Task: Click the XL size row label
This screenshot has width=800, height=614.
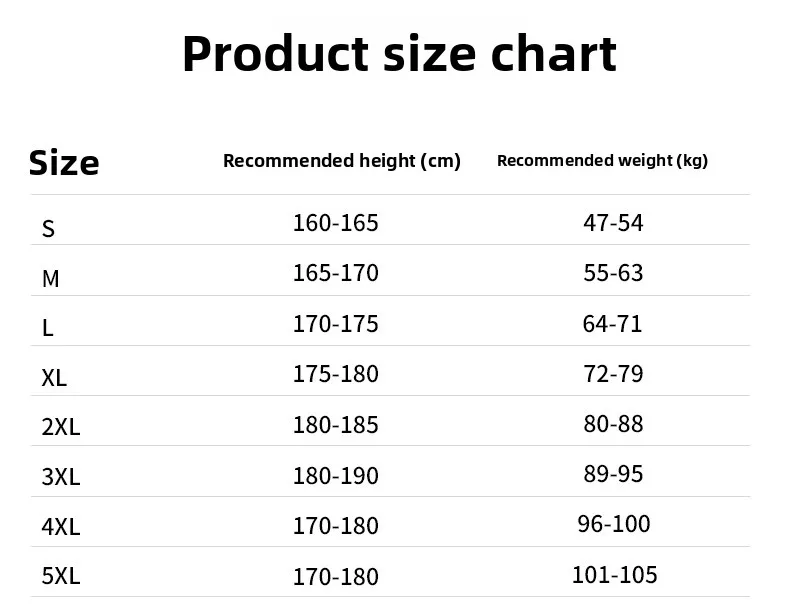Action: (54, 378)
